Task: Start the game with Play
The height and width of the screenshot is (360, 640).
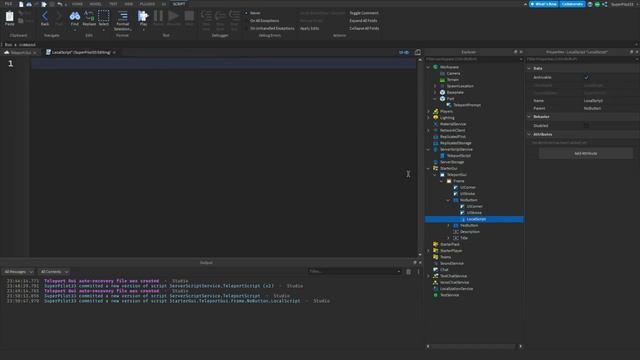Action: click(x=143, y=17)
